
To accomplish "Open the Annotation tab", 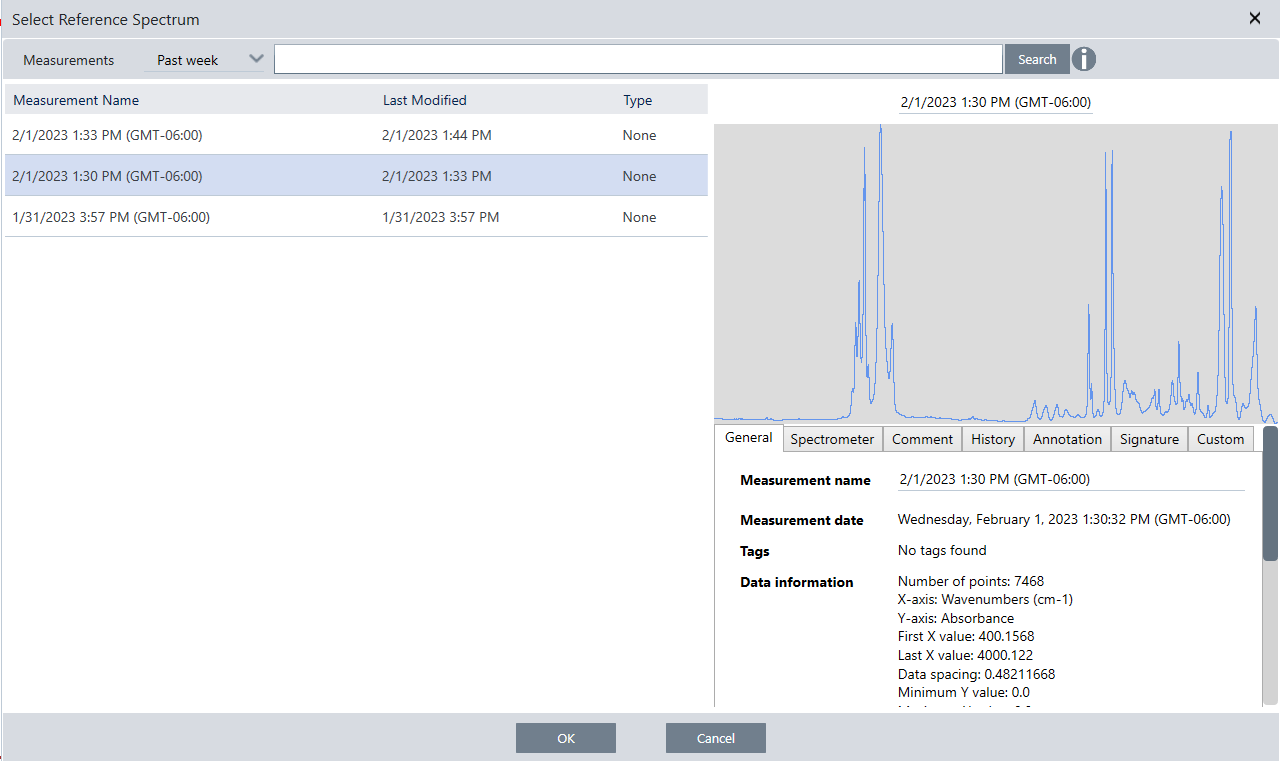I will coord(1067,439).
